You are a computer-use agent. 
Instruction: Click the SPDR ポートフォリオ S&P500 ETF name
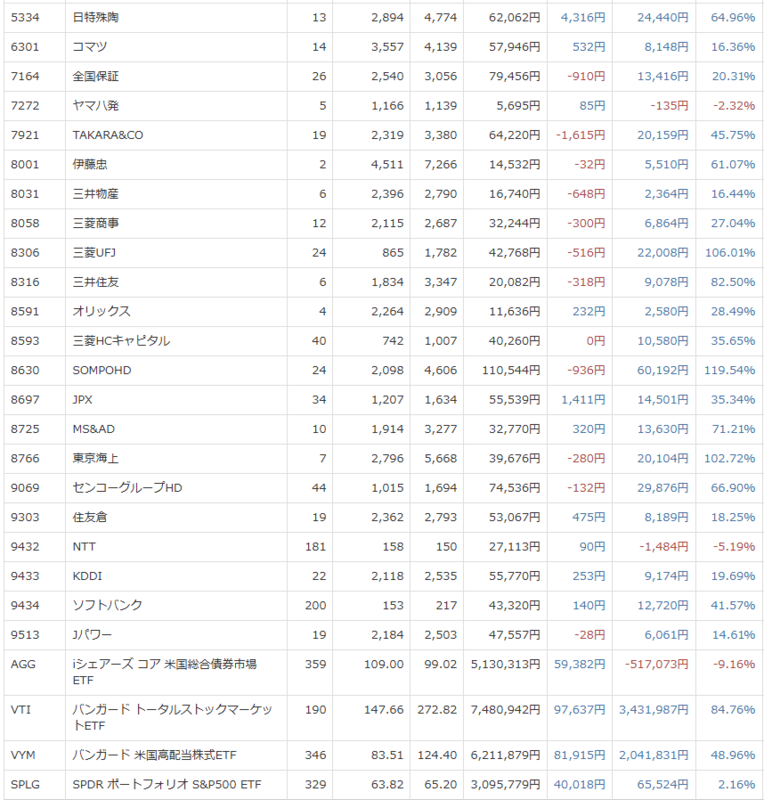166,785
